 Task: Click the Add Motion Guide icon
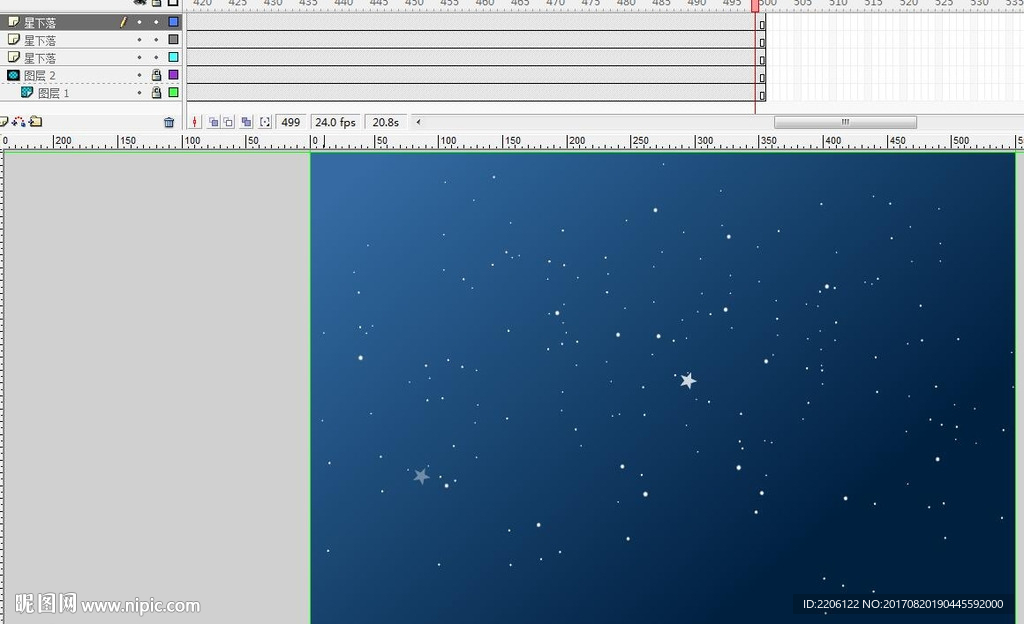[19, 122]
